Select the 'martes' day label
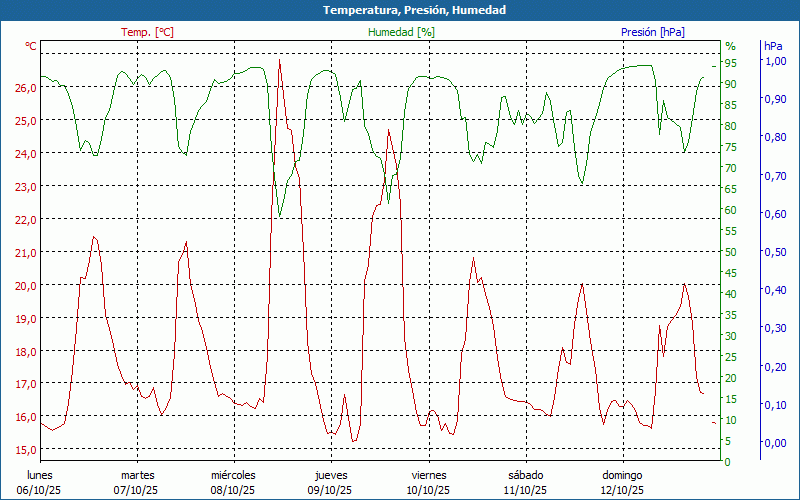This screenshot has height=500, width=800. coord(137,475)
